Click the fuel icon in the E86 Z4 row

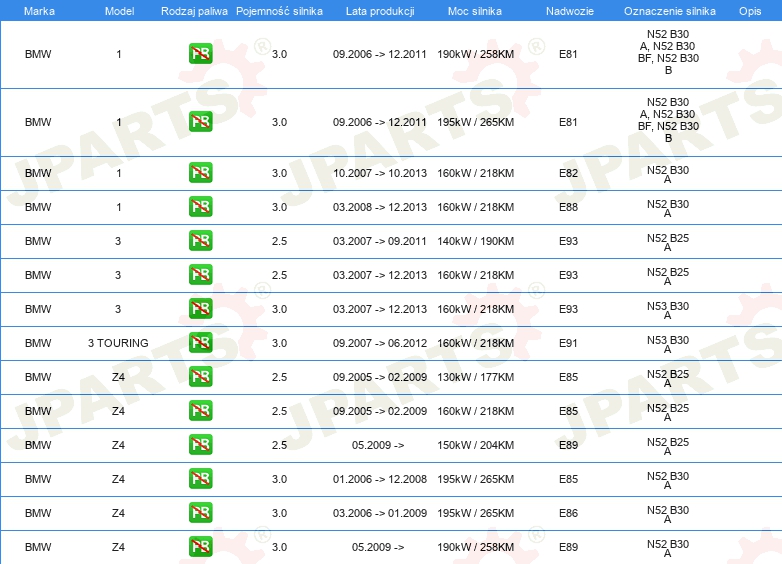(x=200, y=513)
